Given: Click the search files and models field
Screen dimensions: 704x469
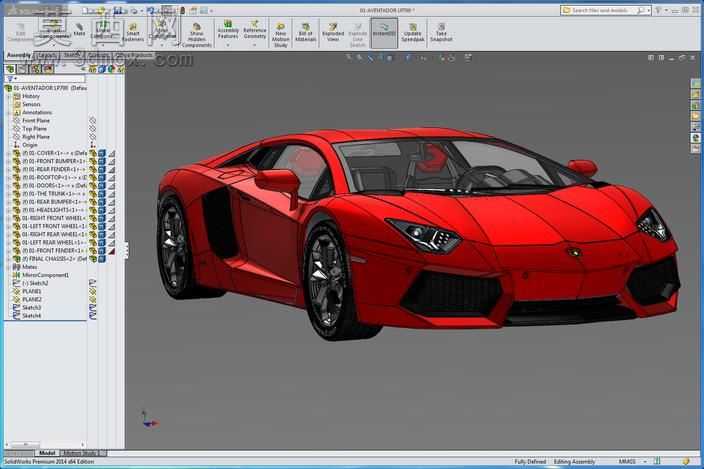Looking at the screenshot, I should point(604,10).
